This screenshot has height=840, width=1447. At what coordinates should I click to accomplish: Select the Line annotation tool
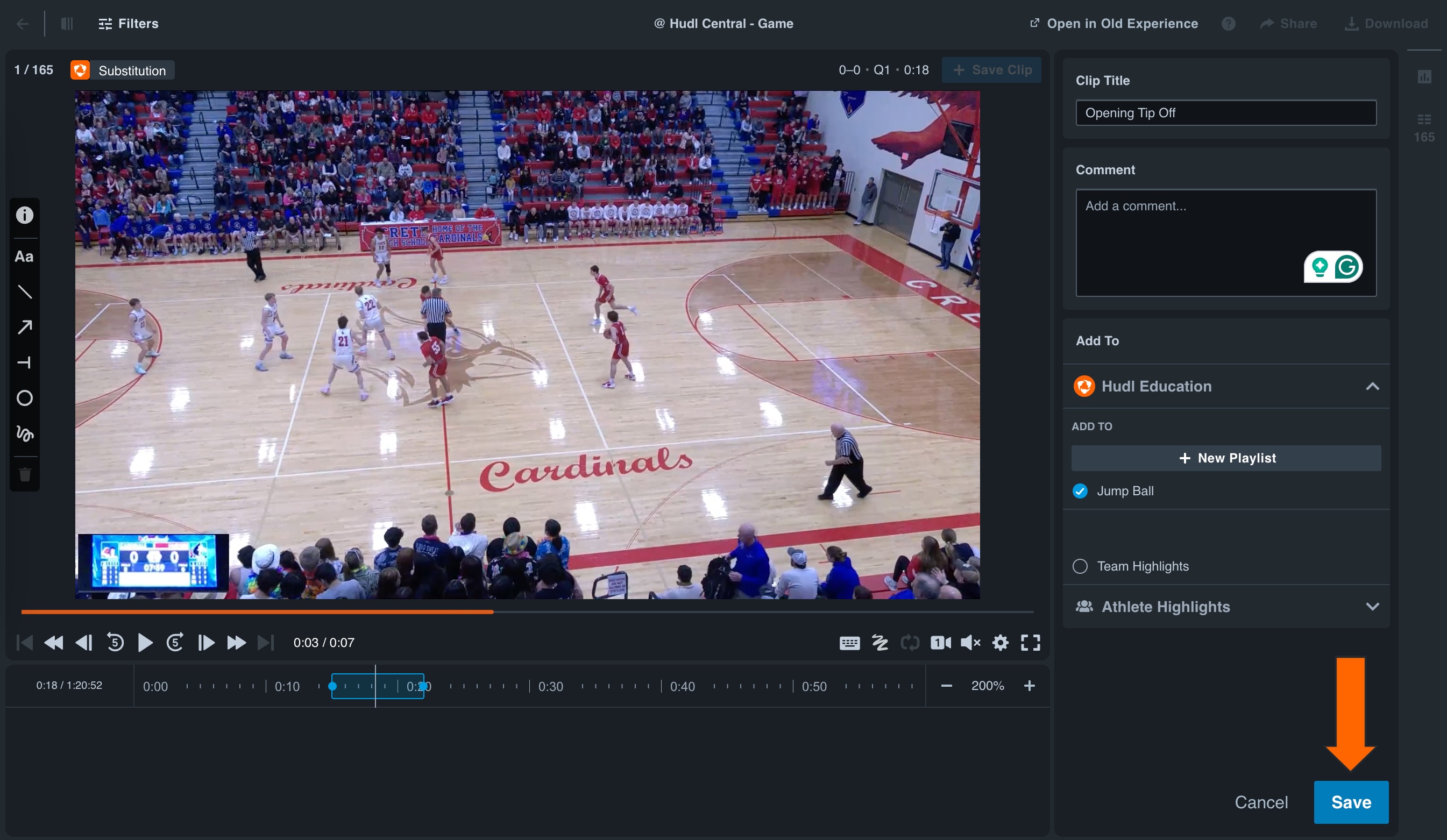click(x=25, y=292)
